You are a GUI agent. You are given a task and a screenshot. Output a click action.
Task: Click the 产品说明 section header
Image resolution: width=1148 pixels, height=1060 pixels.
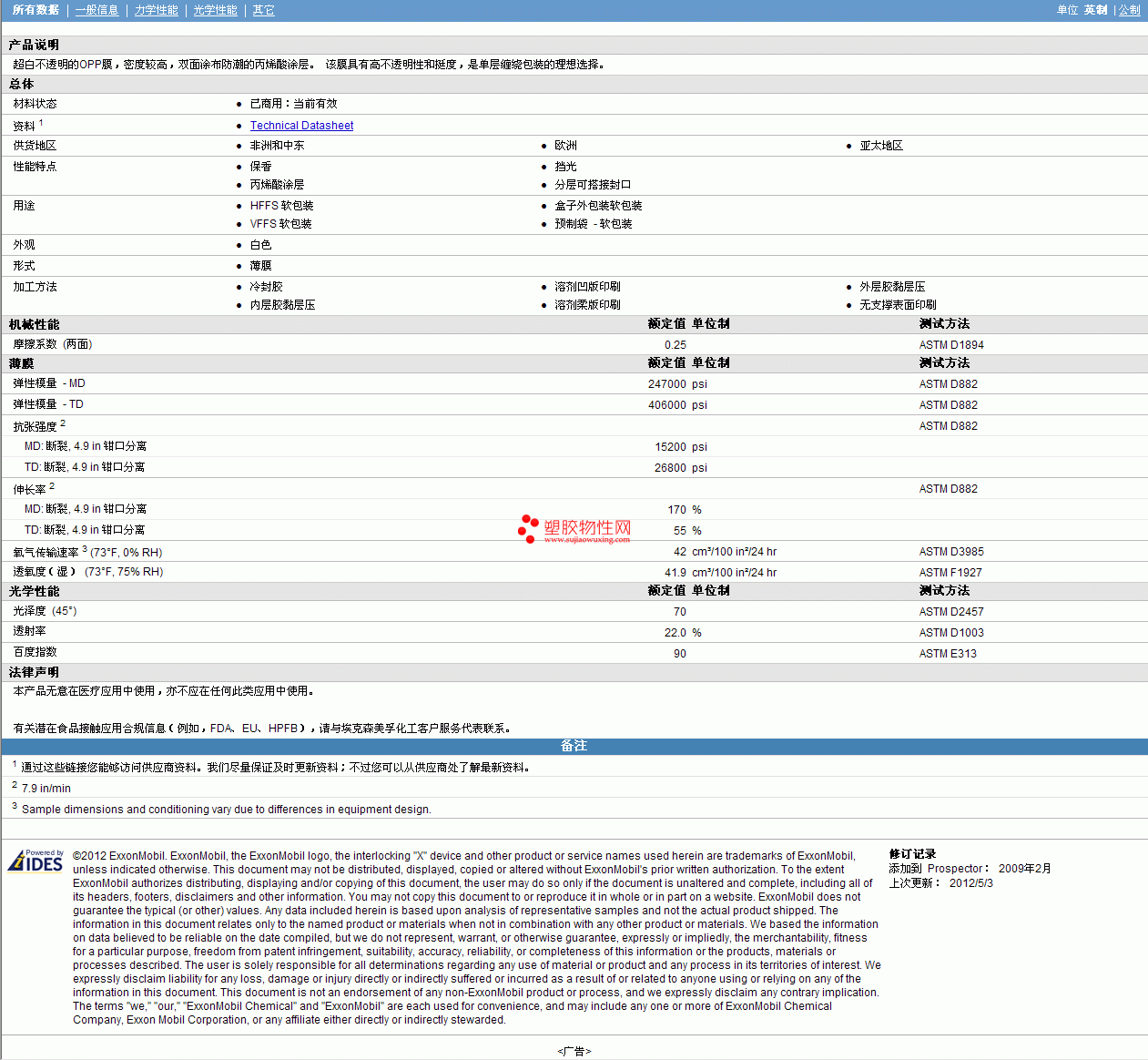pos(34,45)
